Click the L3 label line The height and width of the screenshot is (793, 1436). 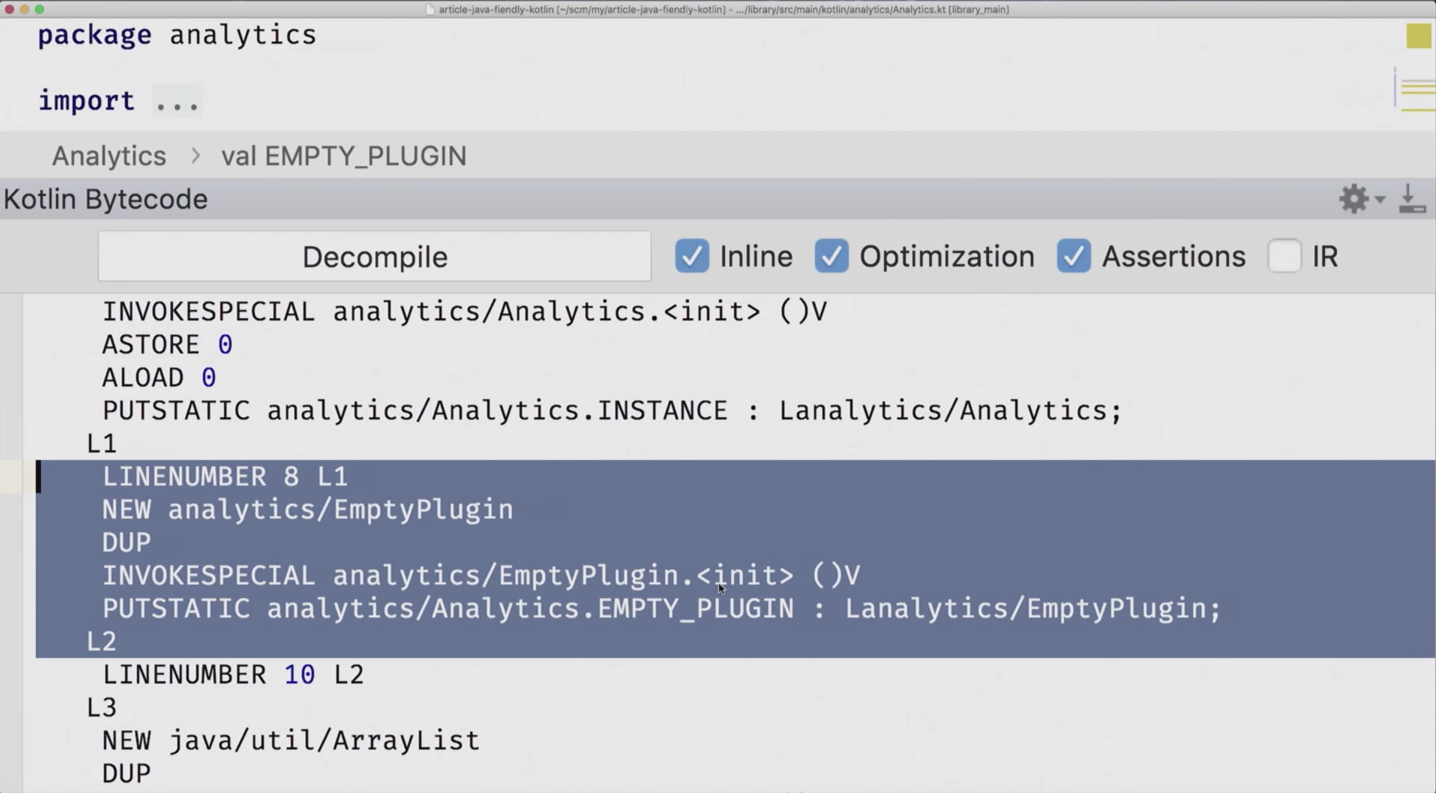[101, 708]
